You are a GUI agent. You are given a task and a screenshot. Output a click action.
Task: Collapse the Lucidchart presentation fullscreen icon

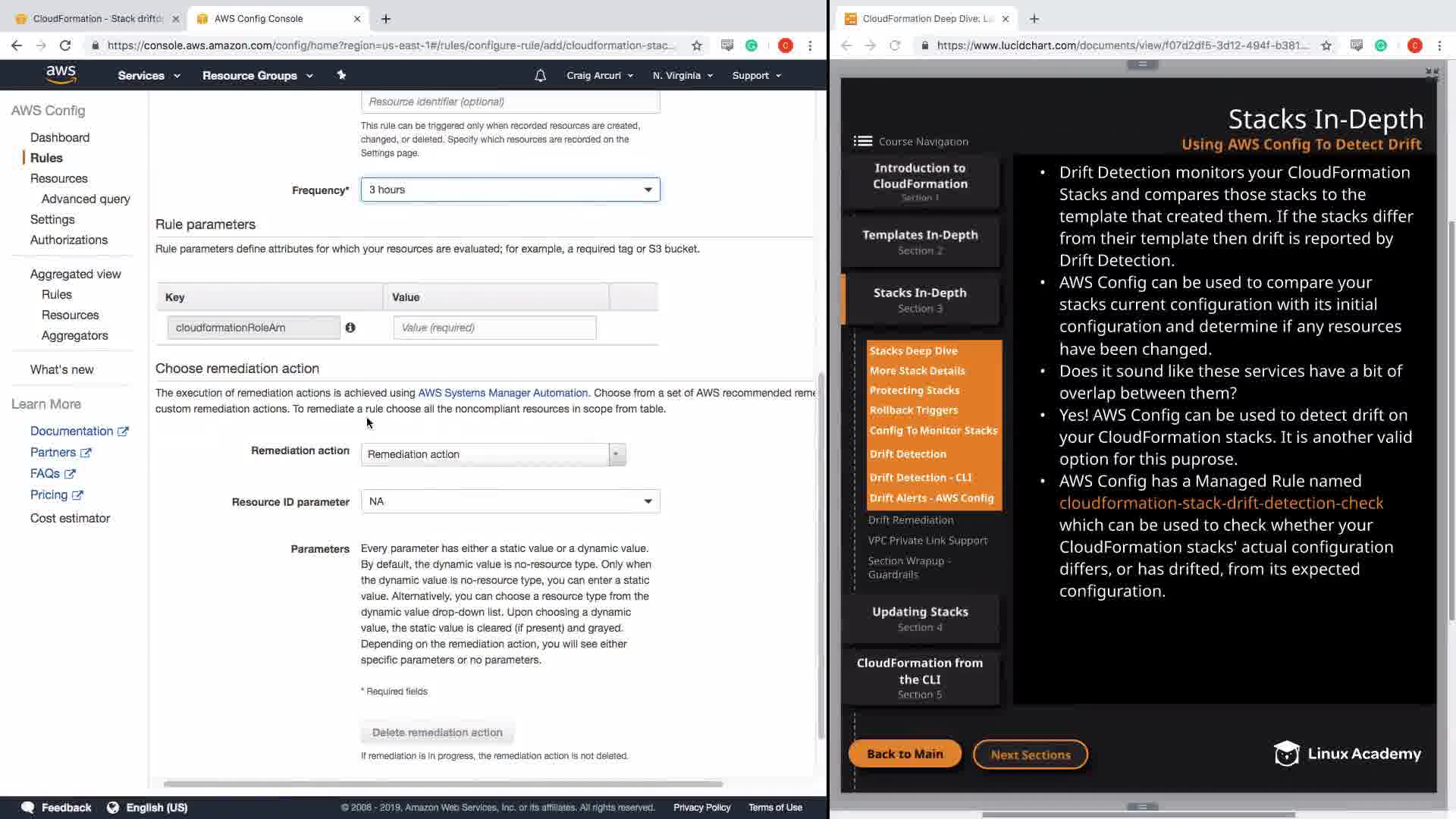(x=1431, y=74)
